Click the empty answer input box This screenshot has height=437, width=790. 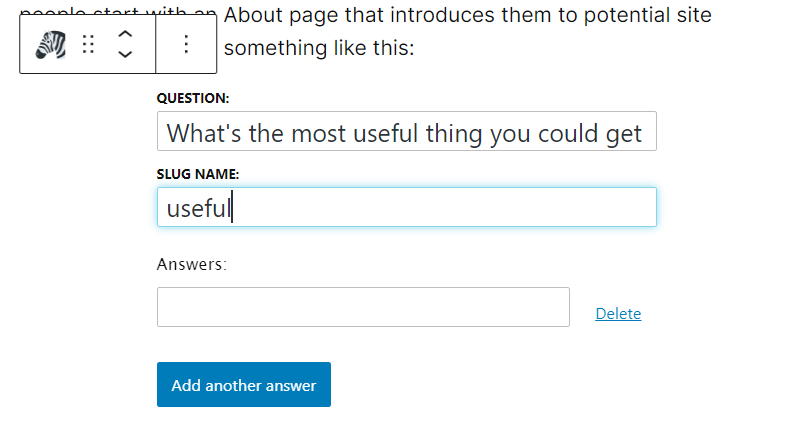tap(363, 307)
